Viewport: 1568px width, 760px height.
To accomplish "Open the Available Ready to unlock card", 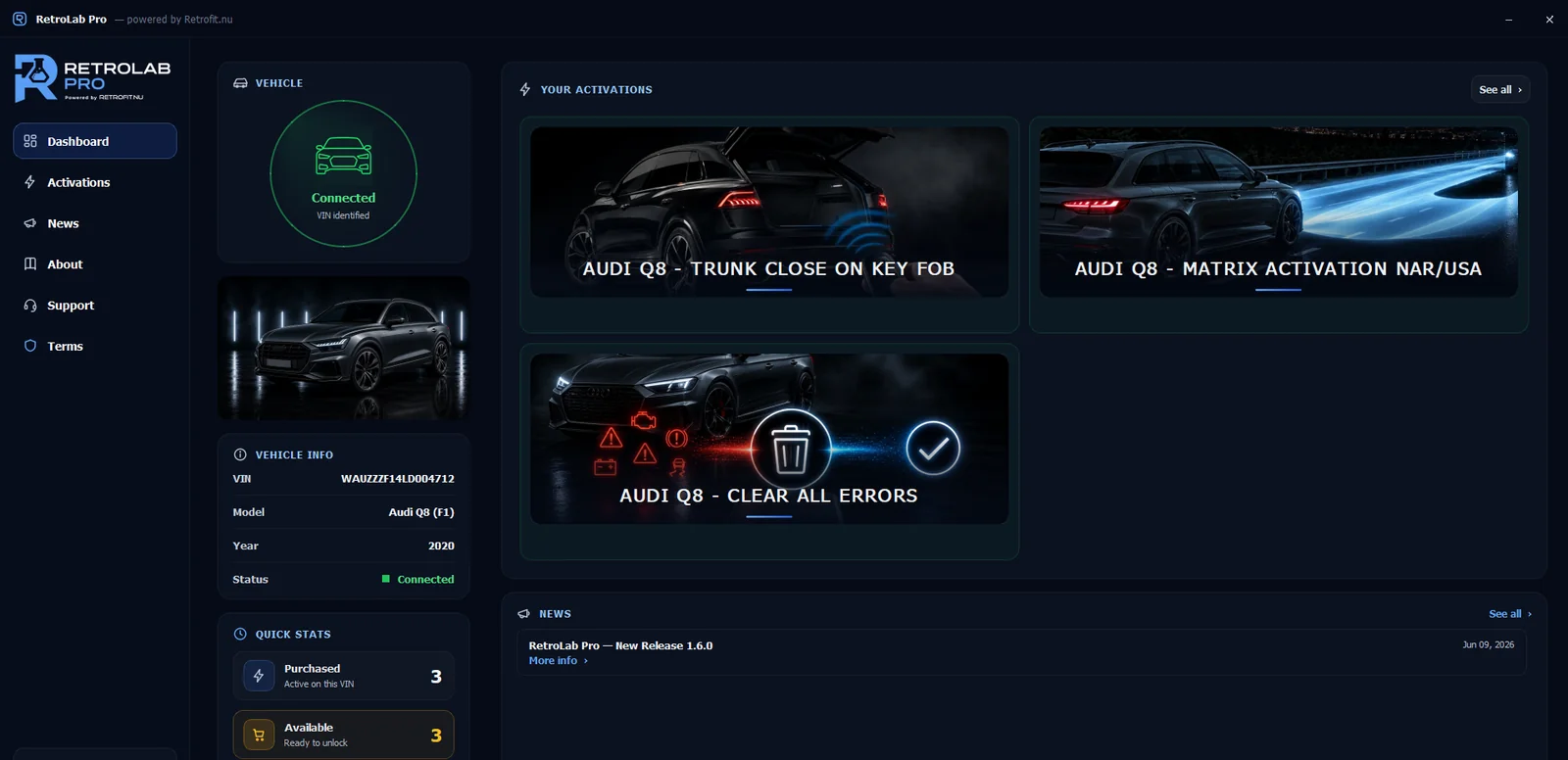I will [343, 735].
